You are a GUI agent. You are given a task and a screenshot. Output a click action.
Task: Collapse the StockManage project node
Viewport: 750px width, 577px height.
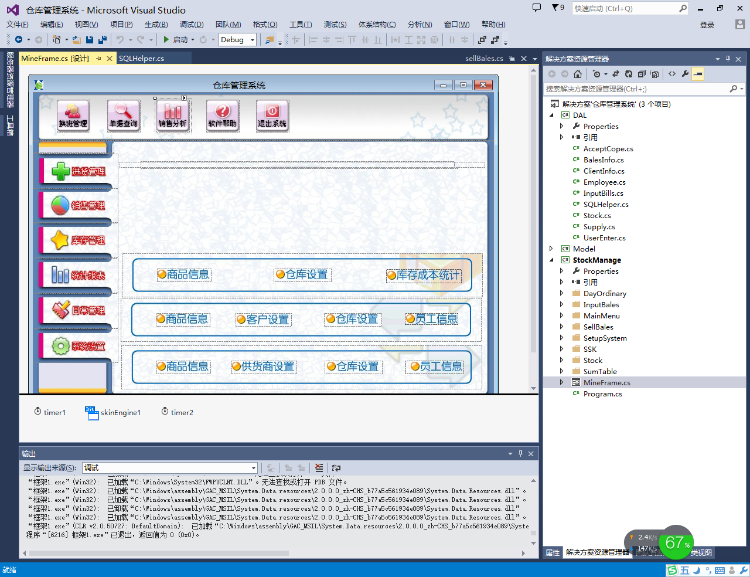(x=551, y=260)
